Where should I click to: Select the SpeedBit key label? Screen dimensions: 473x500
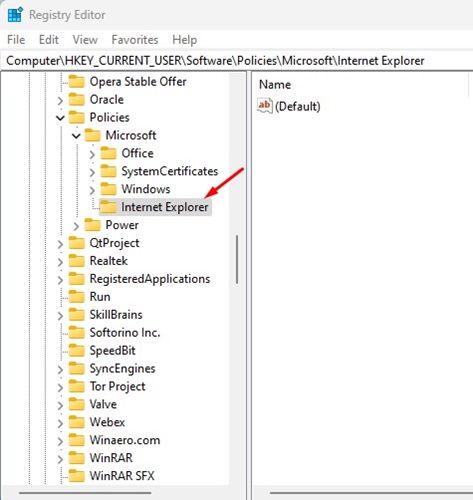[112, 351]
